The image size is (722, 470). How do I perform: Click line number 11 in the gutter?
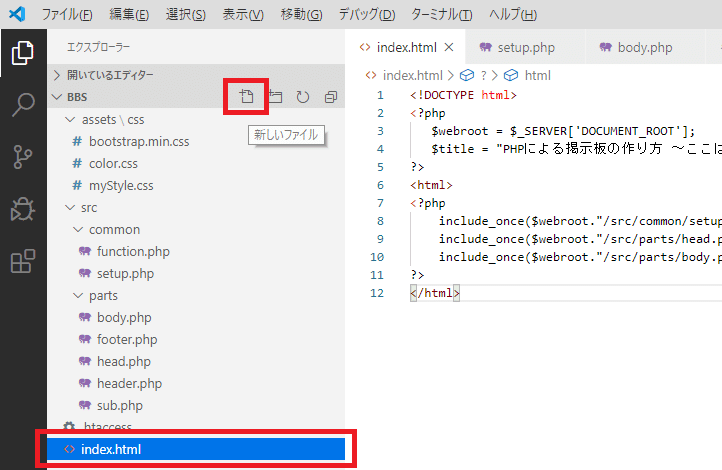[x=377, y=275]
